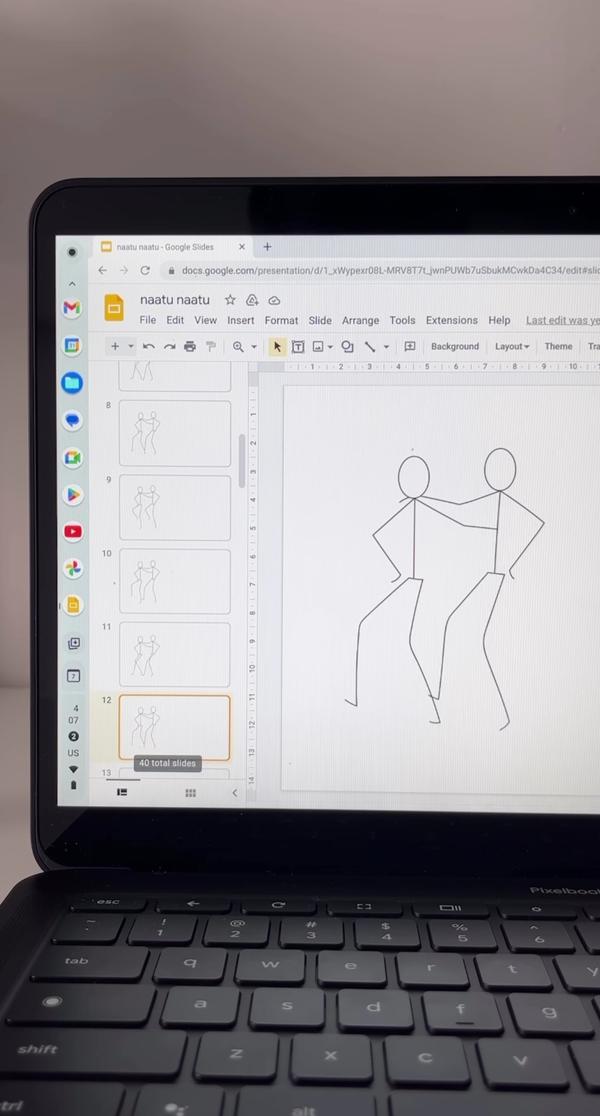Open the new slide layout dropdown arrow
This screenshot has height=1116, width=600.
[x=130, y=346]
